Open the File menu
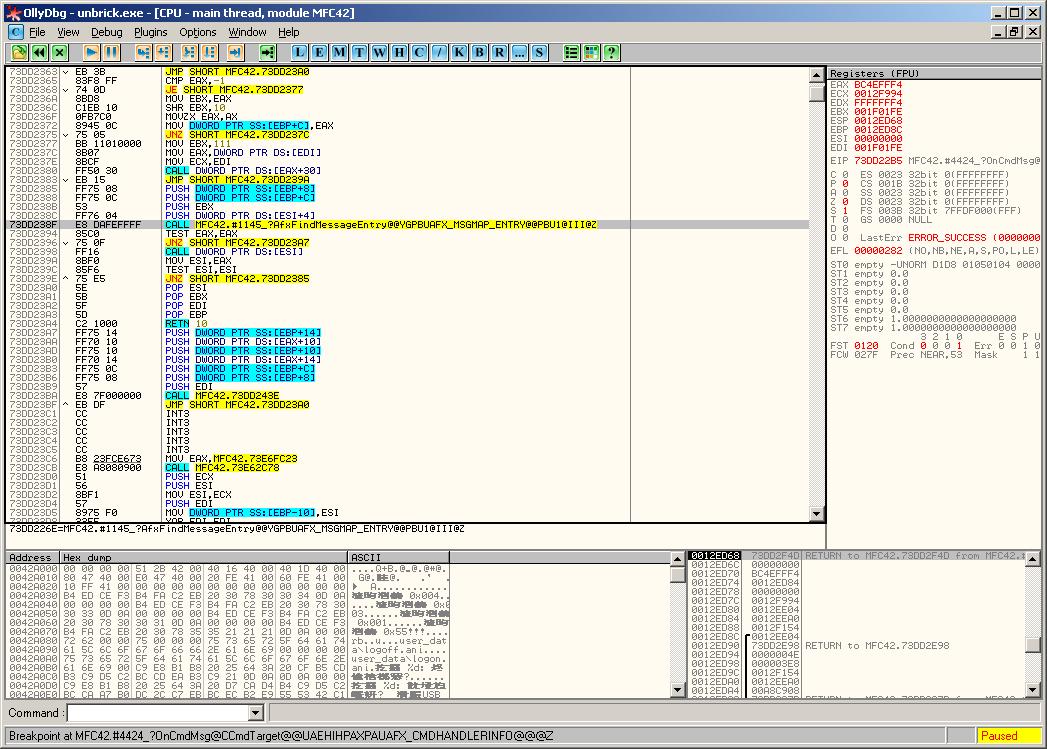 tap(37, 32)
